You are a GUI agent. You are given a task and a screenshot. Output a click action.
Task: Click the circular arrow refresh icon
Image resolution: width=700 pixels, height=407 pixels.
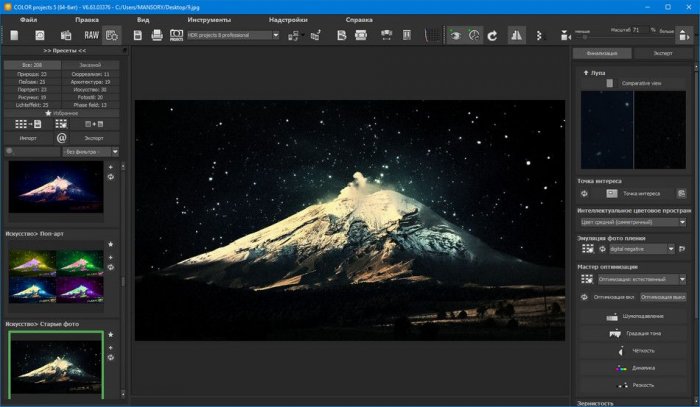(492, 35)
